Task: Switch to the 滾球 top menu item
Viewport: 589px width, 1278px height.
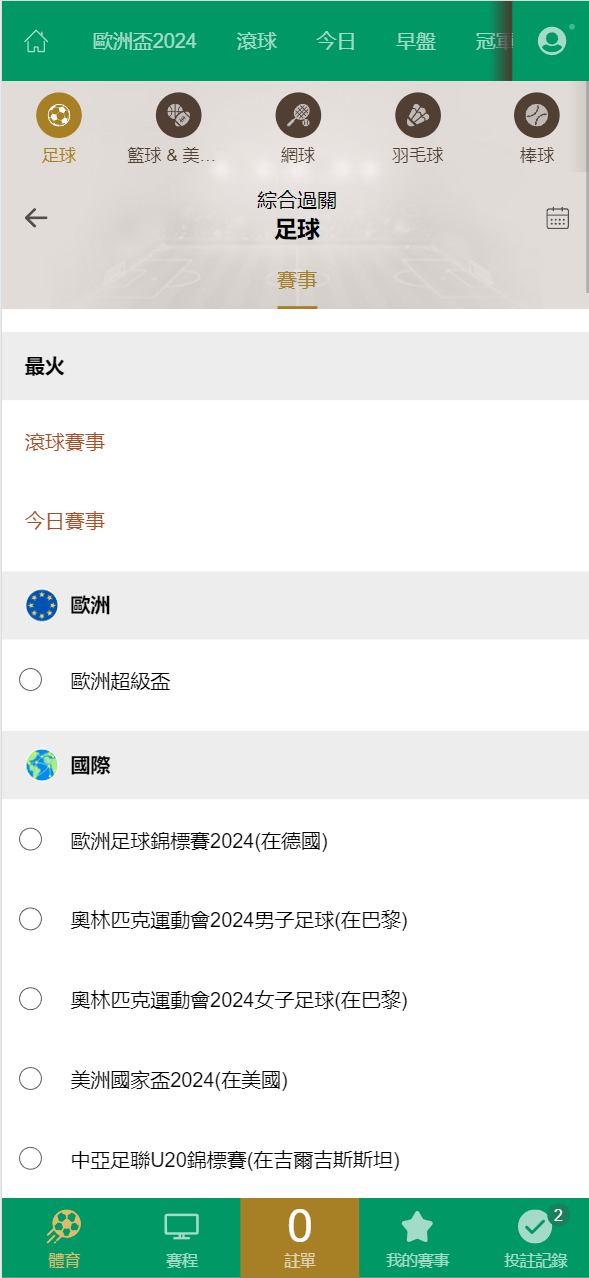Action: point(257,41)
